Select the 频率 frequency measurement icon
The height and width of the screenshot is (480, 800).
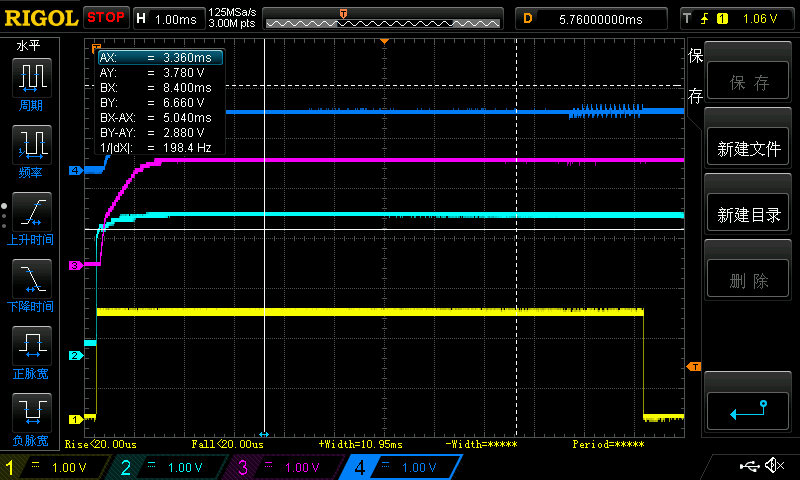(x=32, y=145)
